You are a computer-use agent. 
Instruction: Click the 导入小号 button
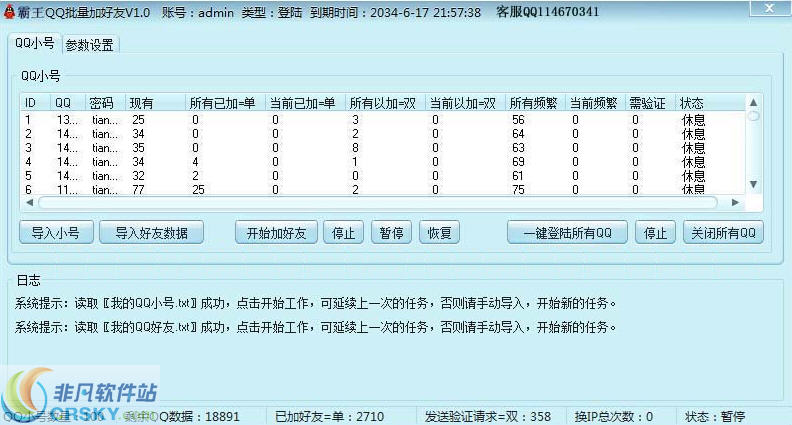56,233
